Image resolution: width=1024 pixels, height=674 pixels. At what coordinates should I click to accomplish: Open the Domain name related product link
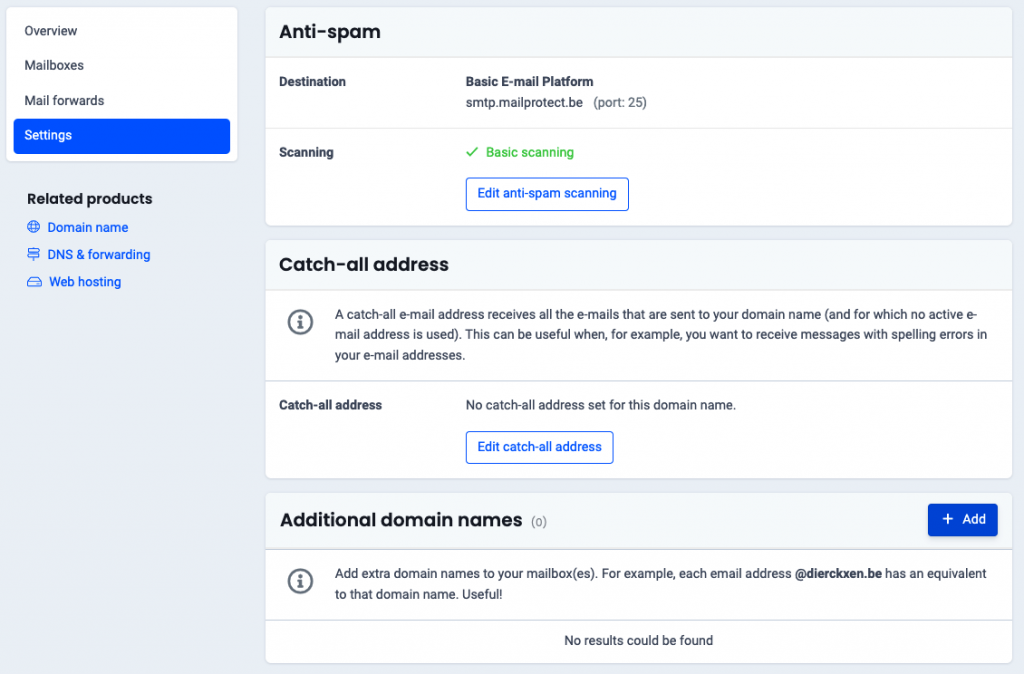pyautogui.click(x=88, y=227)
